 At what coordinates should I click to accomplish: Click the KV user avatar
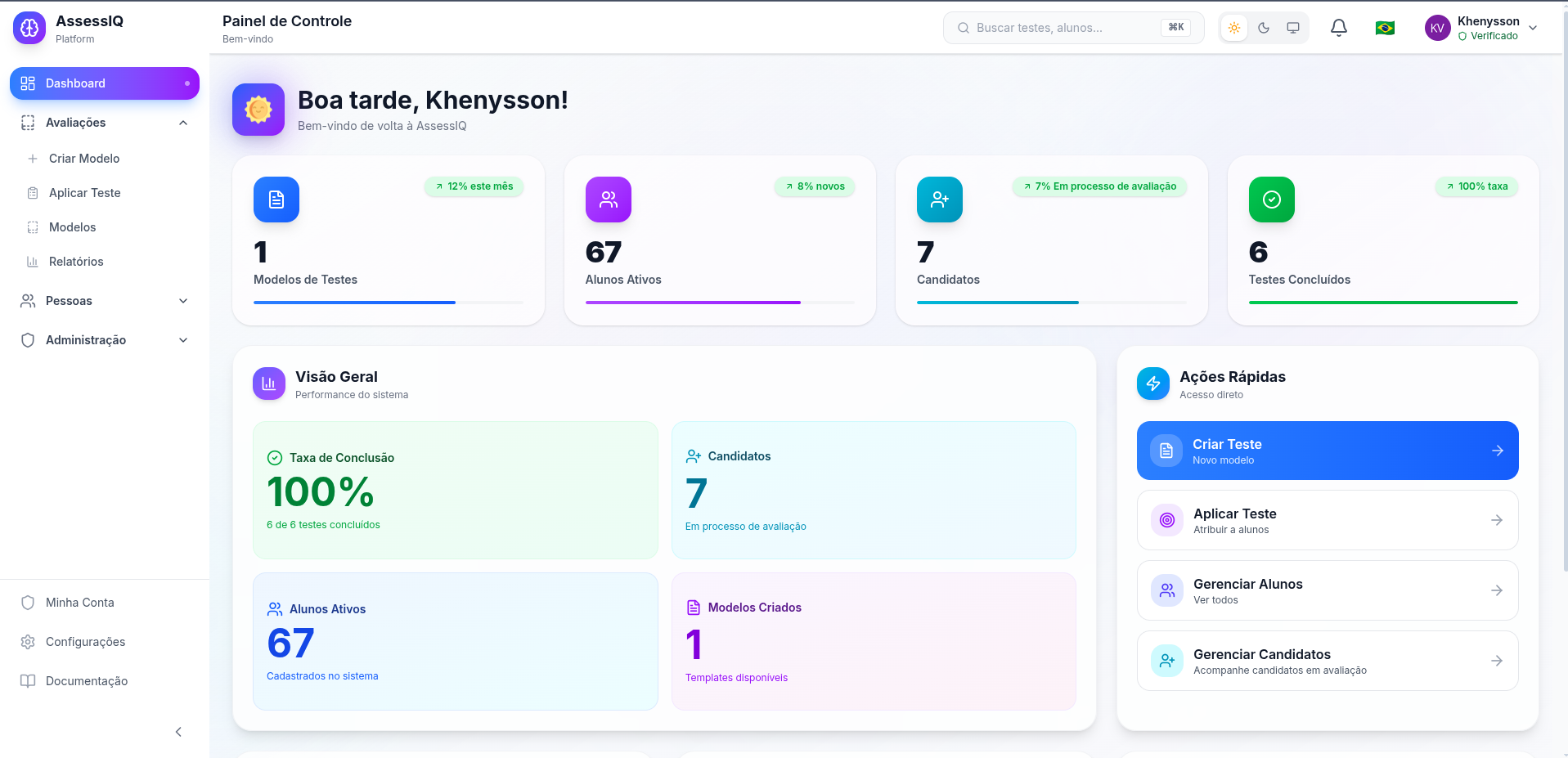[x=1437, y=28]
